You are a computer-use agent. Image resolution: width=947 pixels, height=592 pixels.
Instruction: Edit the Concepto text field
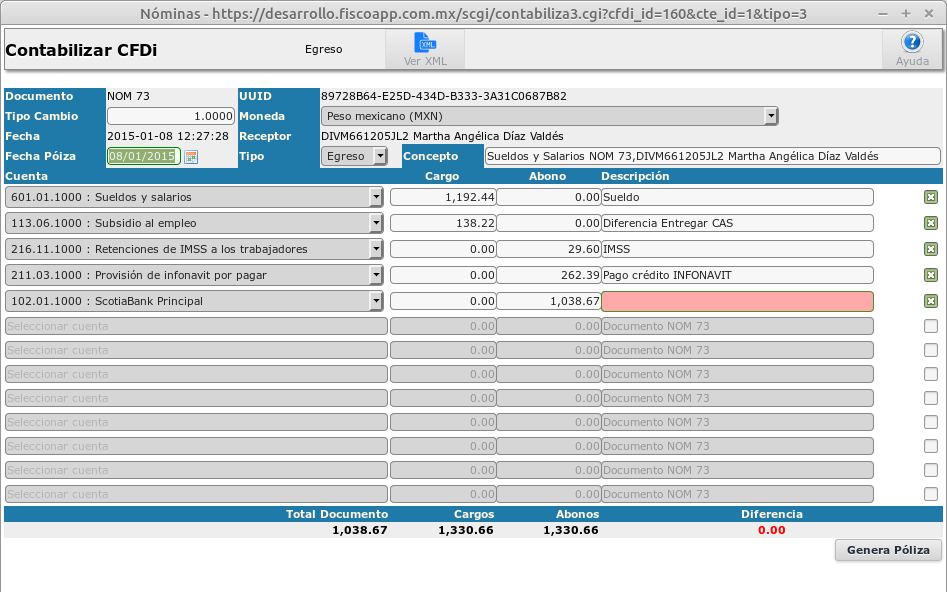[712, 156]
